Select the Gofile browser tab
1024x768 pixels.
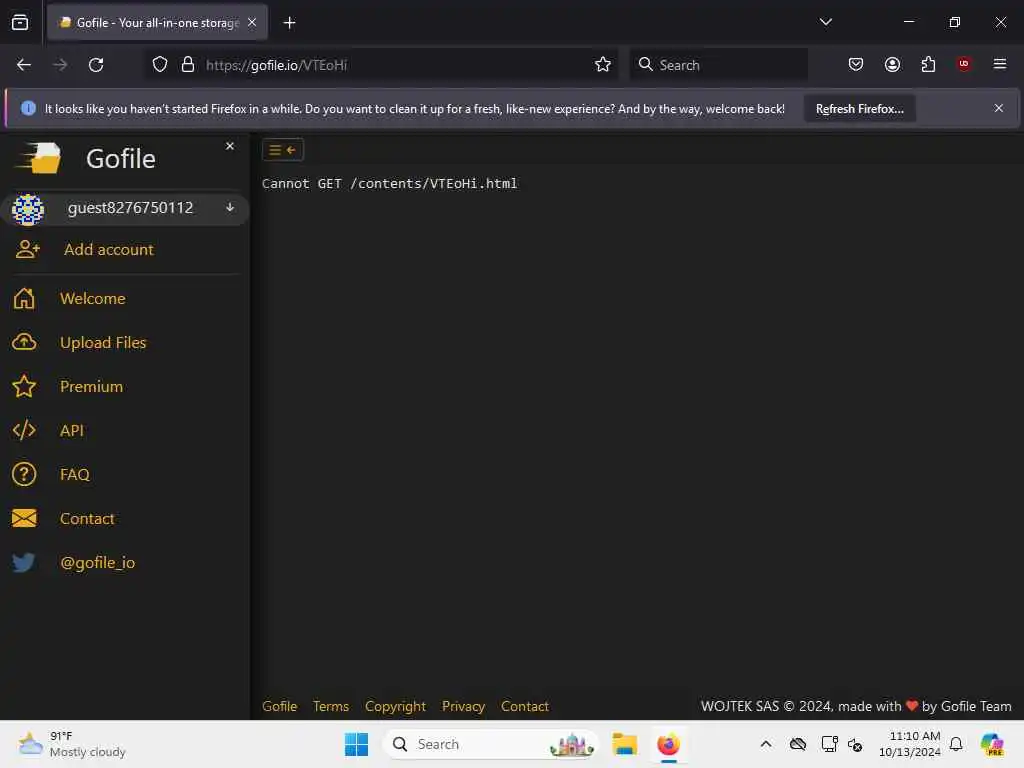point(157,23)
